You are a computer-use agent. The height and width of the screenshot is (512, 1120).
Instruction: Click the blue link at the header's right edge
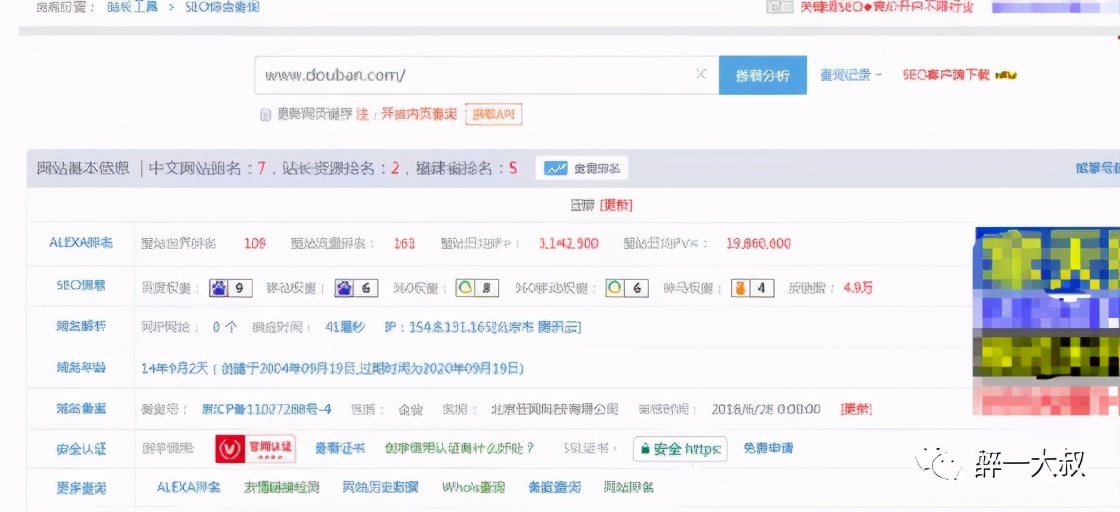click(x=1098, y=169)
